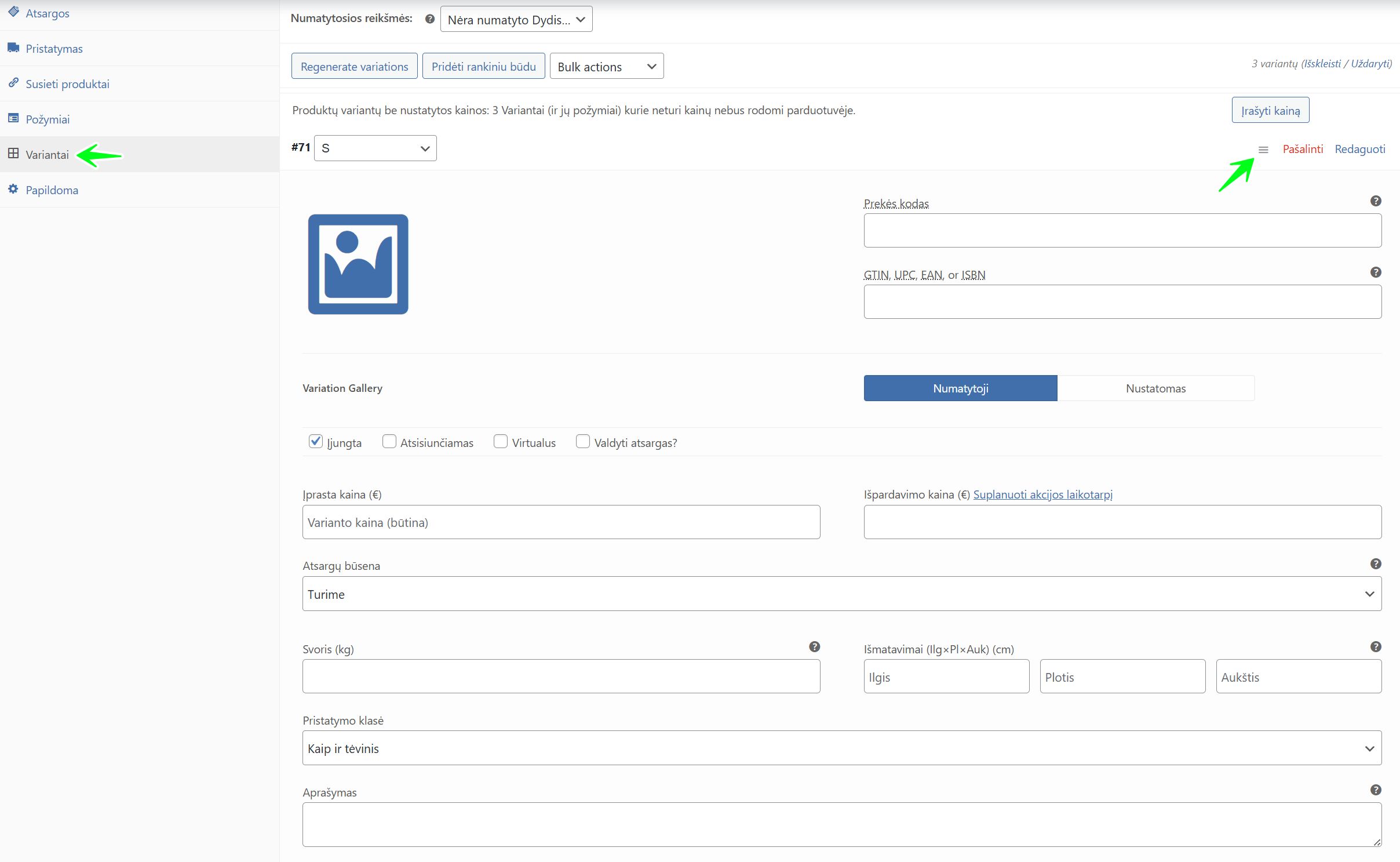The image size is (1400, 862).
Task: Select Nustatomas option for Variation Gallery
Action: point(1155,388)
